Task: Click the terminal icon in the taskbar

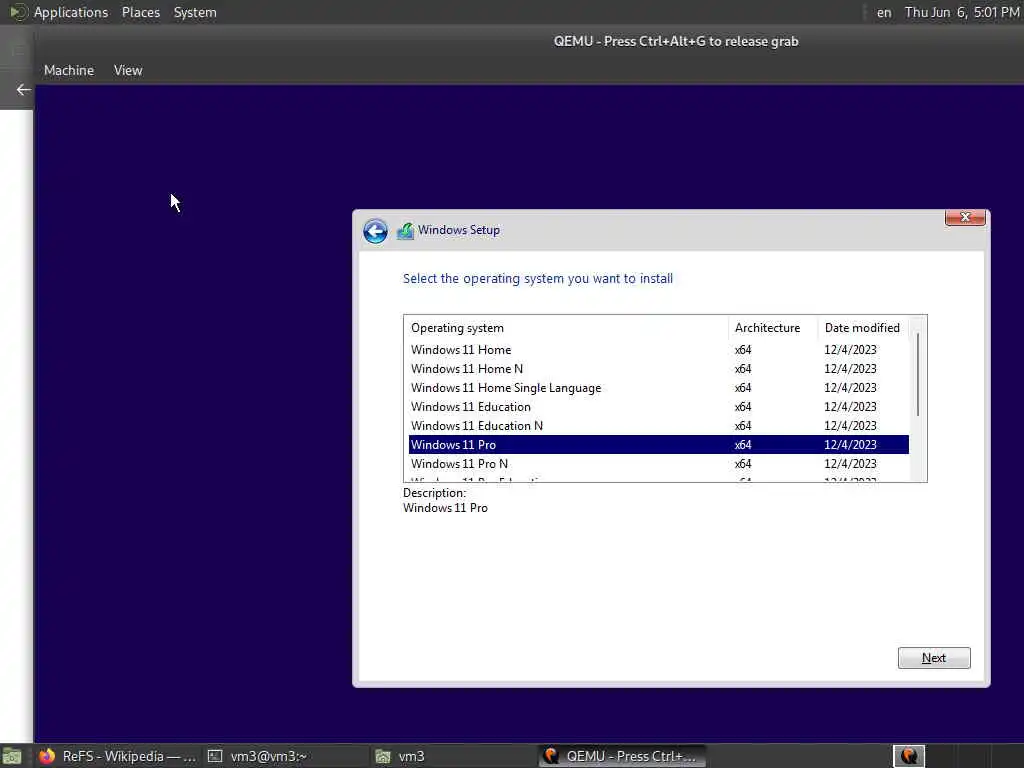Action: pos(215,756)
